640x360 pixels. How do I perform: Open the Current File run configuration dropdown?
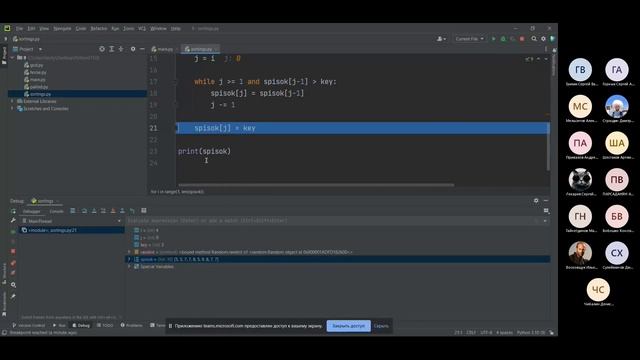469,39
